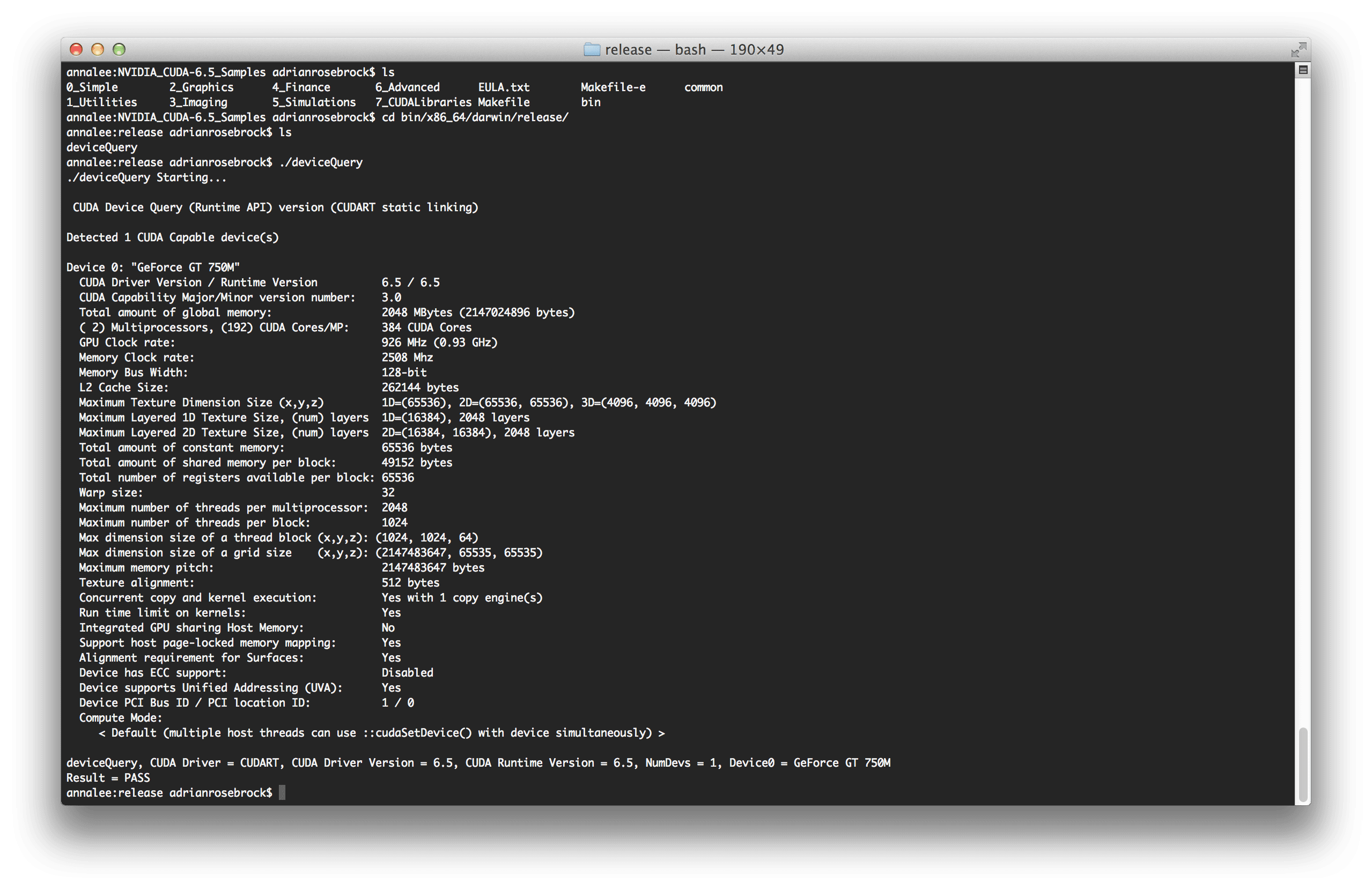Click 'bin' directory name in ls output

591,102
